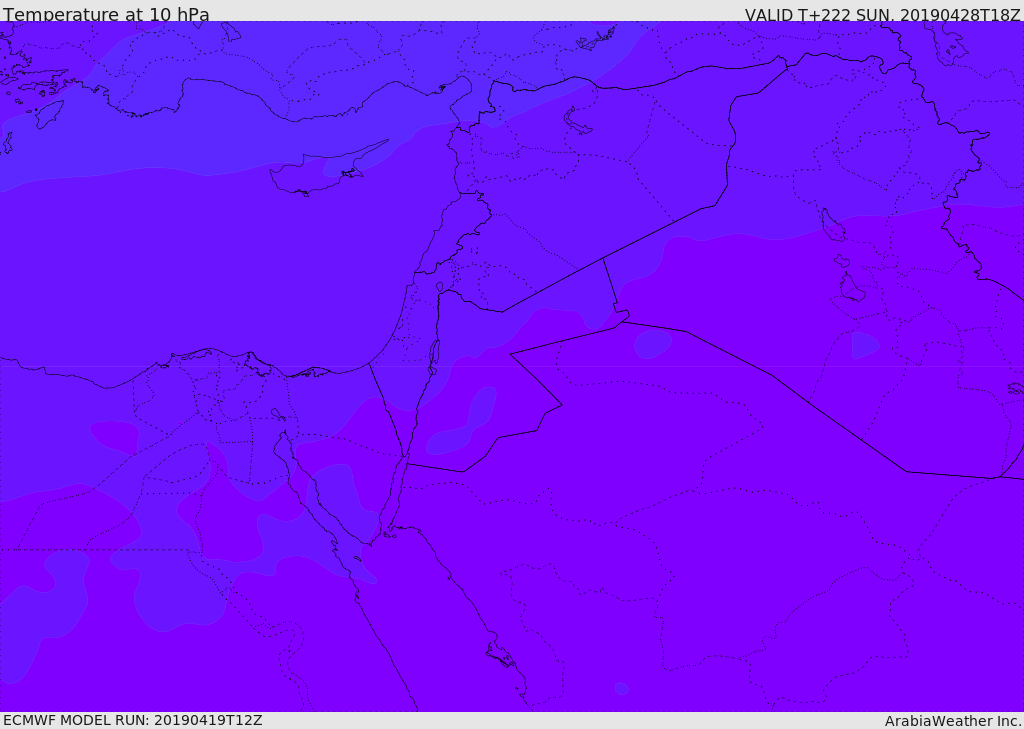This screenshot has width=1024, height=729.
Task: Click the 'VALID T+222 SUN. 20190428T18Z' label
Action: 882,15
